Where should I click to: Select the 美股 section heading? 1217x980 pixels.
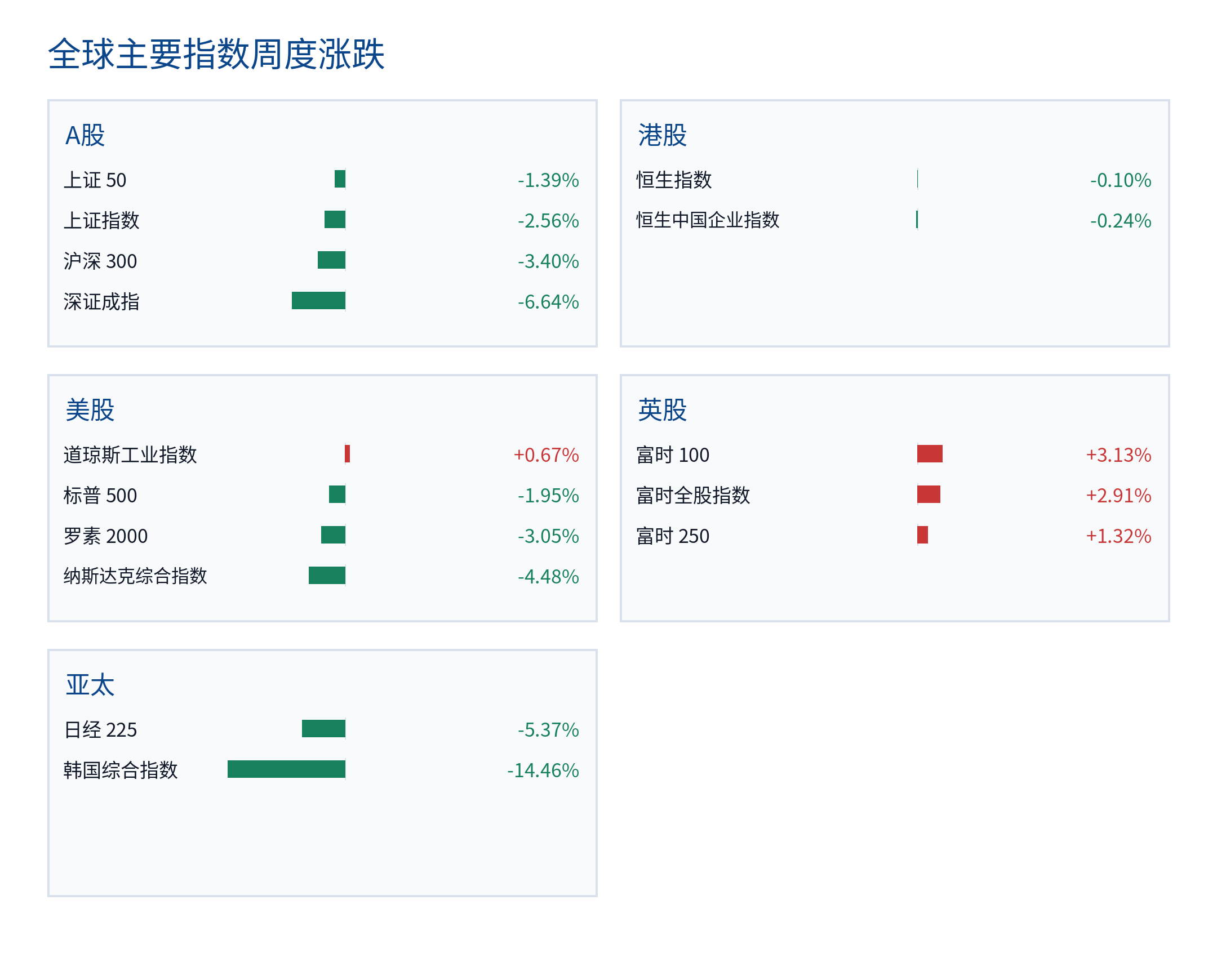(90, 410)
